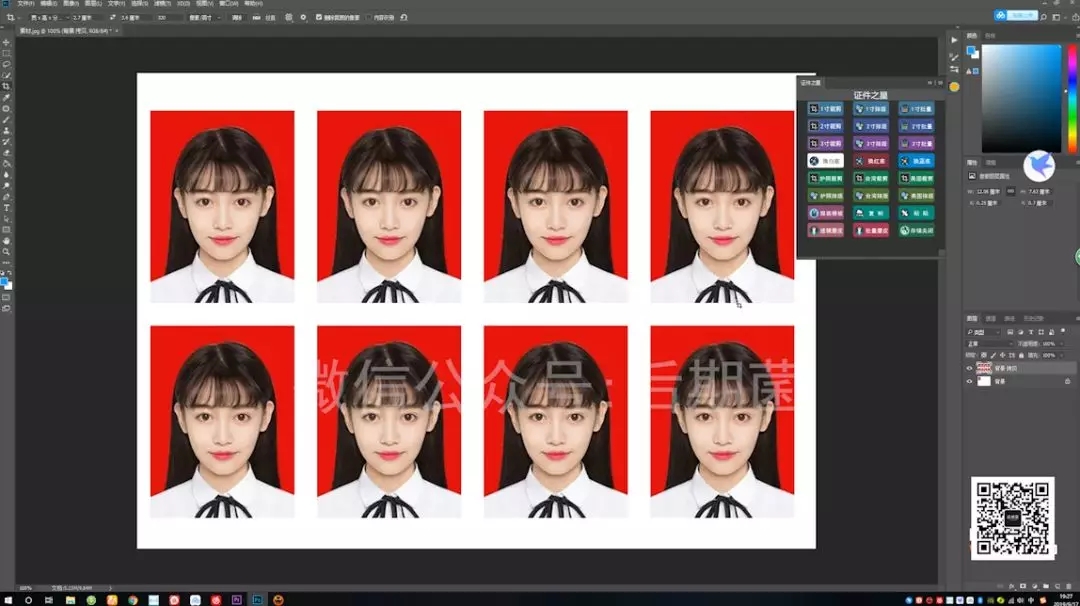Viewport: 1080px width, 606px height.
Task: Click the lock icon on 背景 layer
Action: [1068, 381]
